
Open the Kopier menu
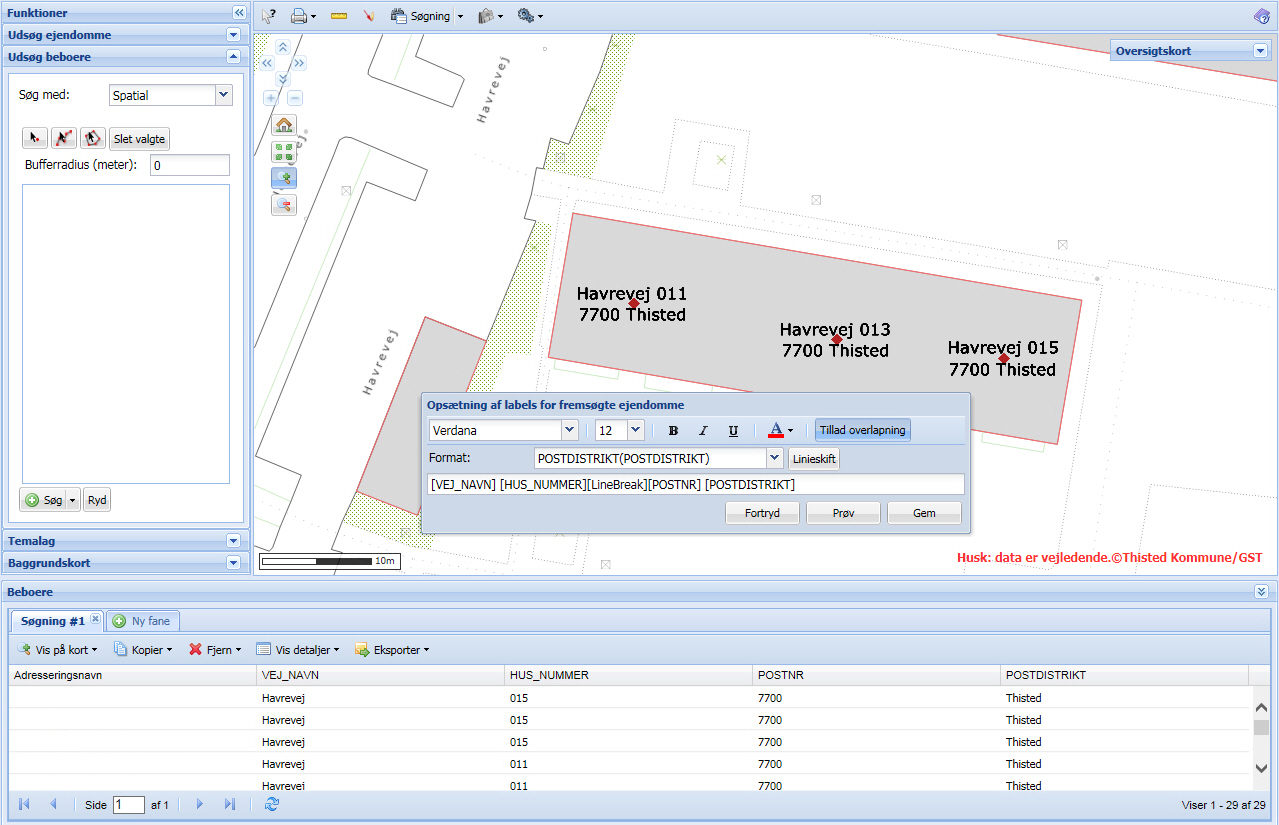coord(144,650)
